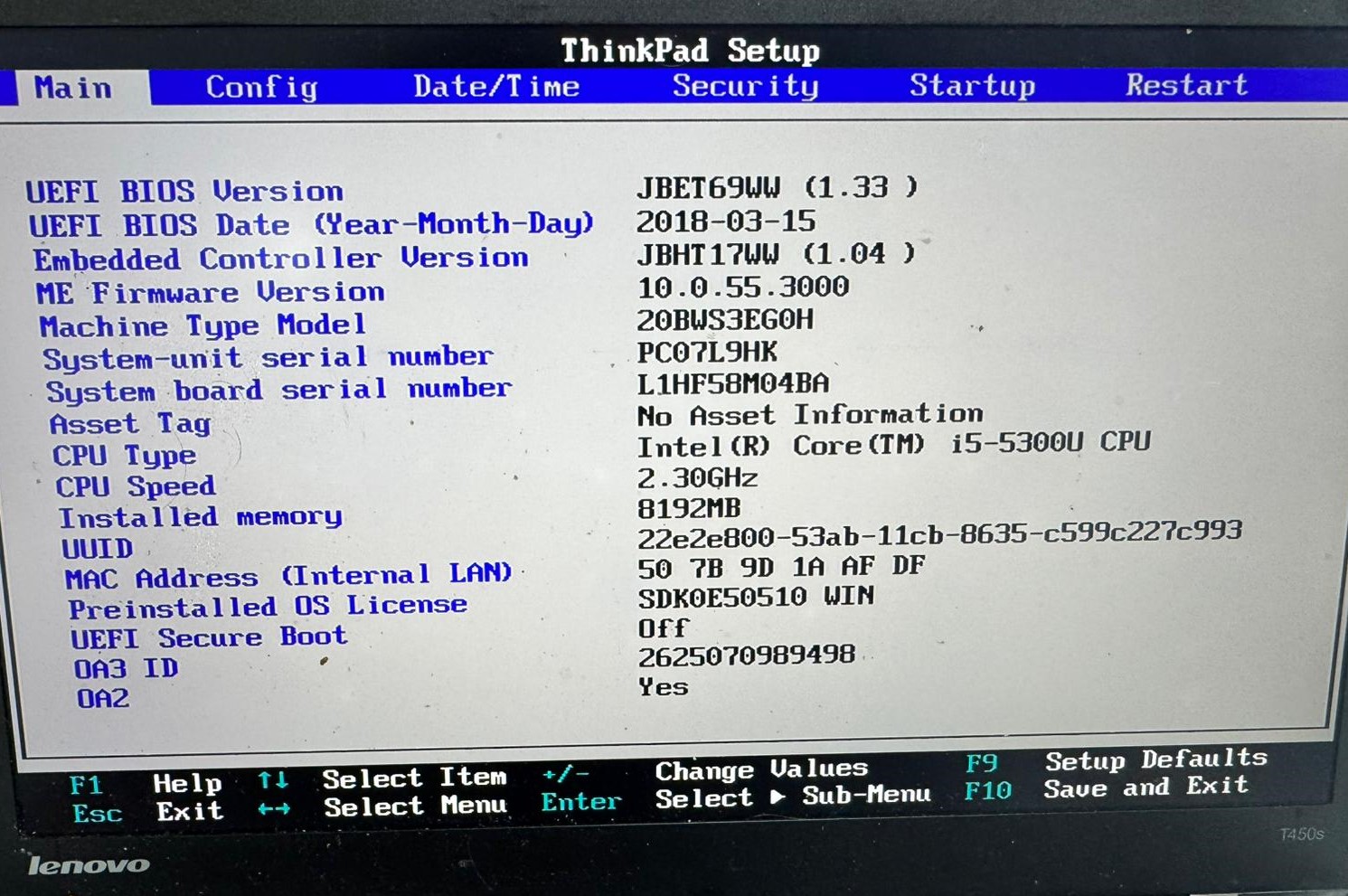Viewport: 1348px width, 896px height.
Task: Click the Exit legend text
Action: pos(190,811)
